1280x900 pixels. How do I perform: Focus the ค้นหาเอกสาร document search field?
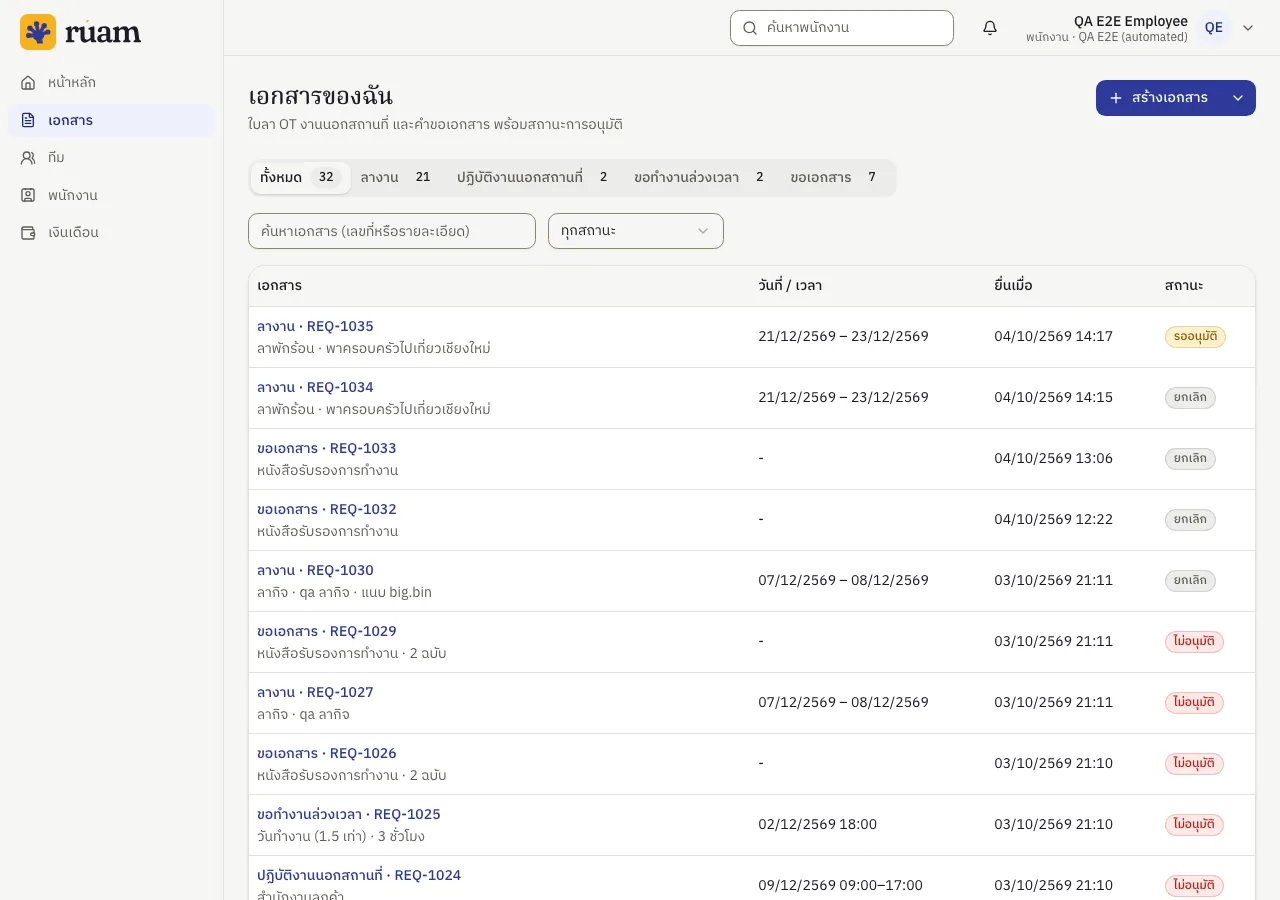[x=392, y=231]
